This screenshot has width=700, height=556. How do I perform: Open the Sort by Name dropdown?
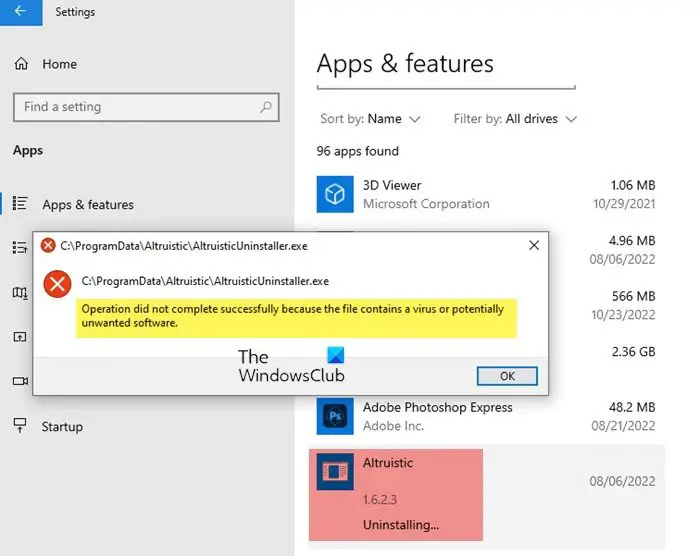370,119
